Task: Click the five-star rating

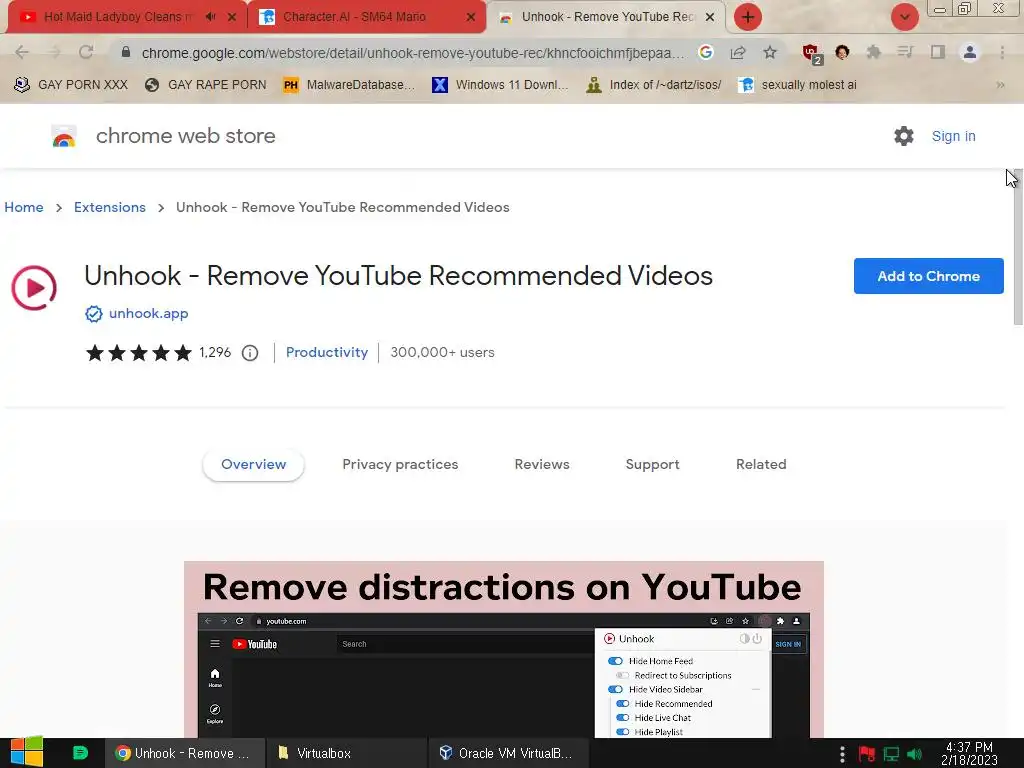Action: (x=138, y=353)
